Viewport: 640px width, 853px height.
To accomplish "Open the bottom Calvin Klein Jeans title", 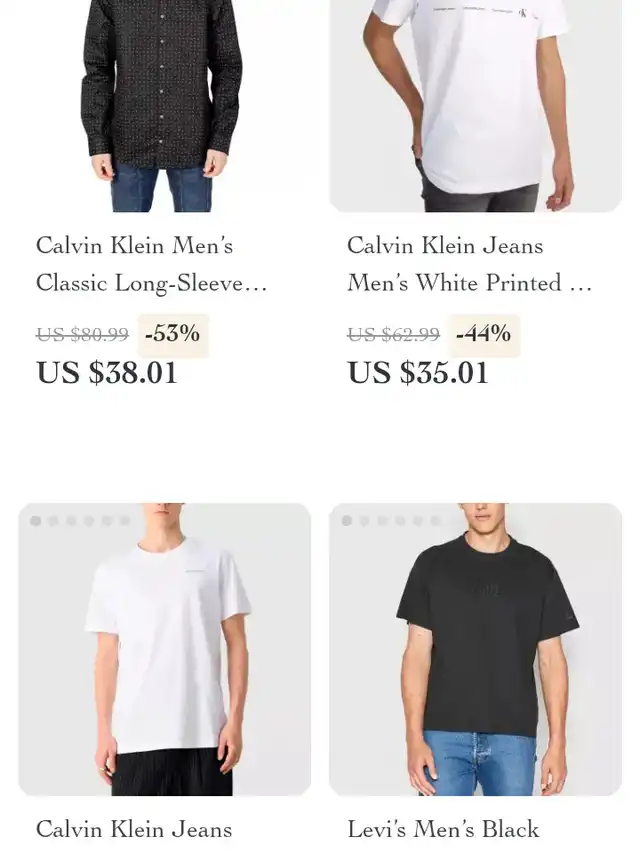I will 134,830.
